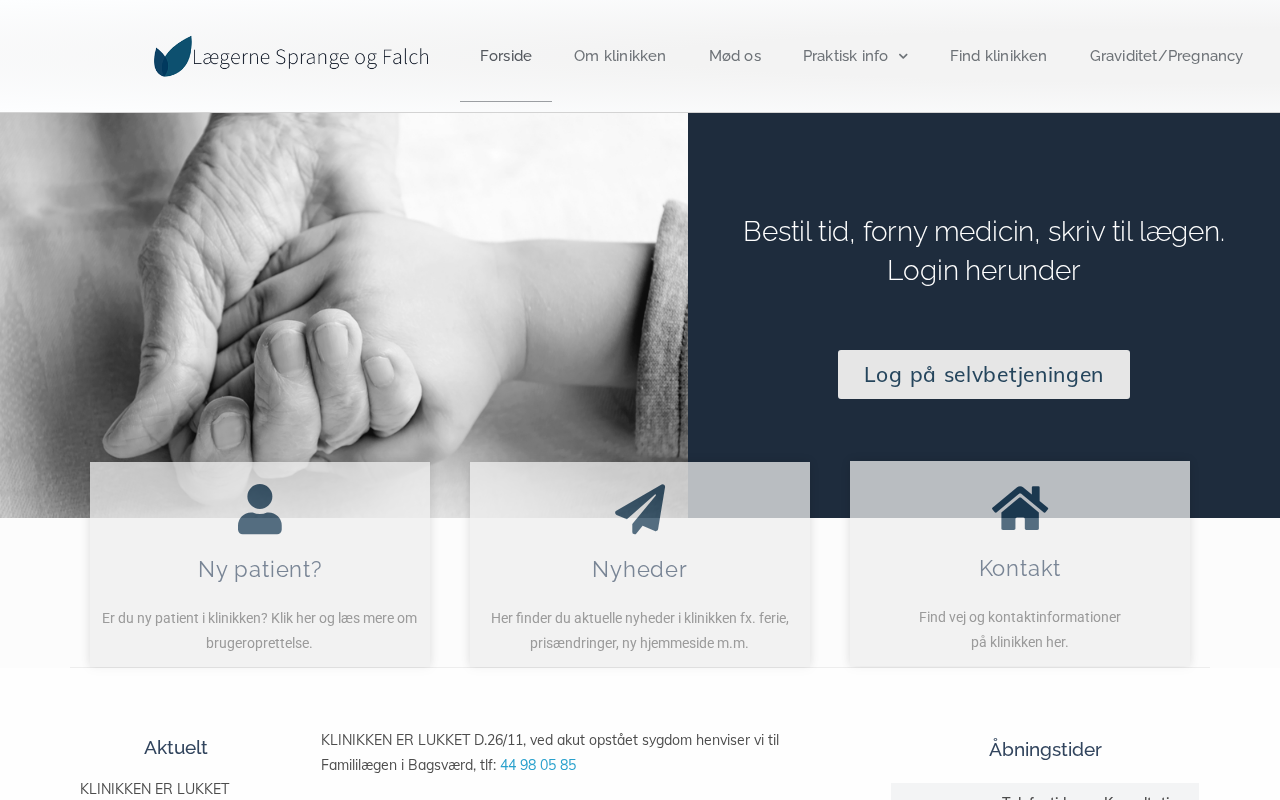Open the Kontakt heading link

1020,568
